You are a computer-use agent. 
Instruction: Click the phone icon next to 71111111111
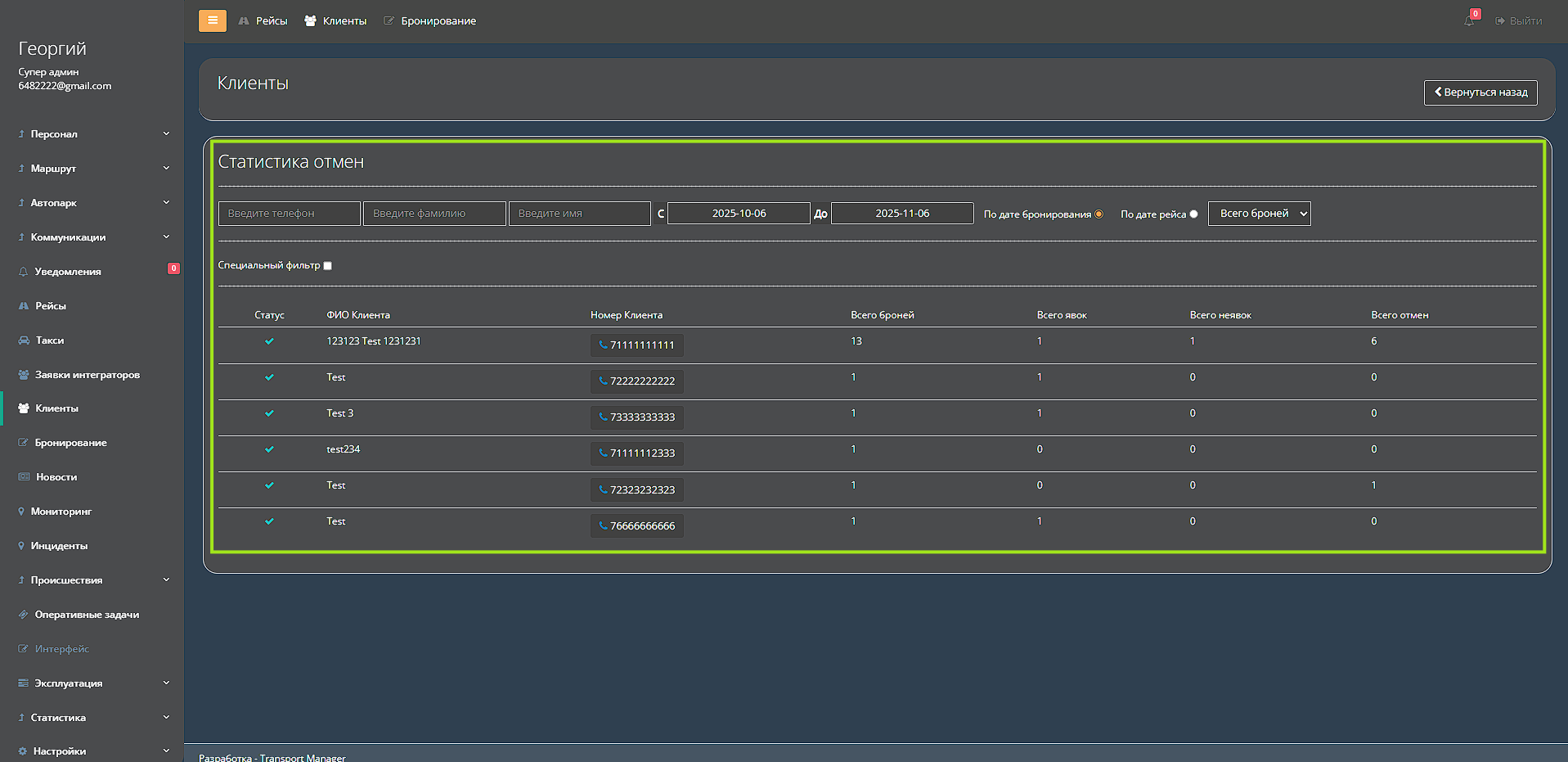[x=603, y=345]
